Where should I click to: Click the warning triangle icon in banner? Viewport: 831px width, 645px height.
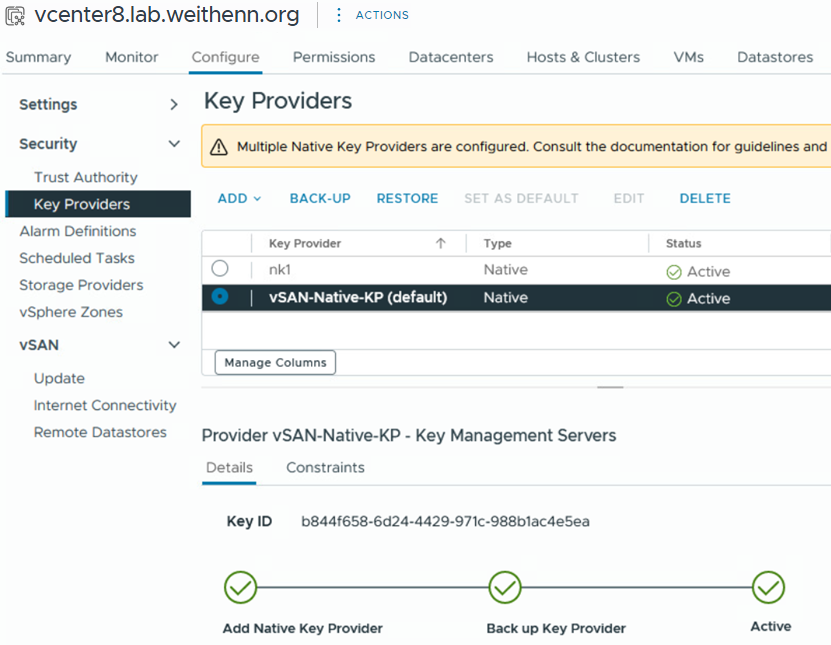219,147
